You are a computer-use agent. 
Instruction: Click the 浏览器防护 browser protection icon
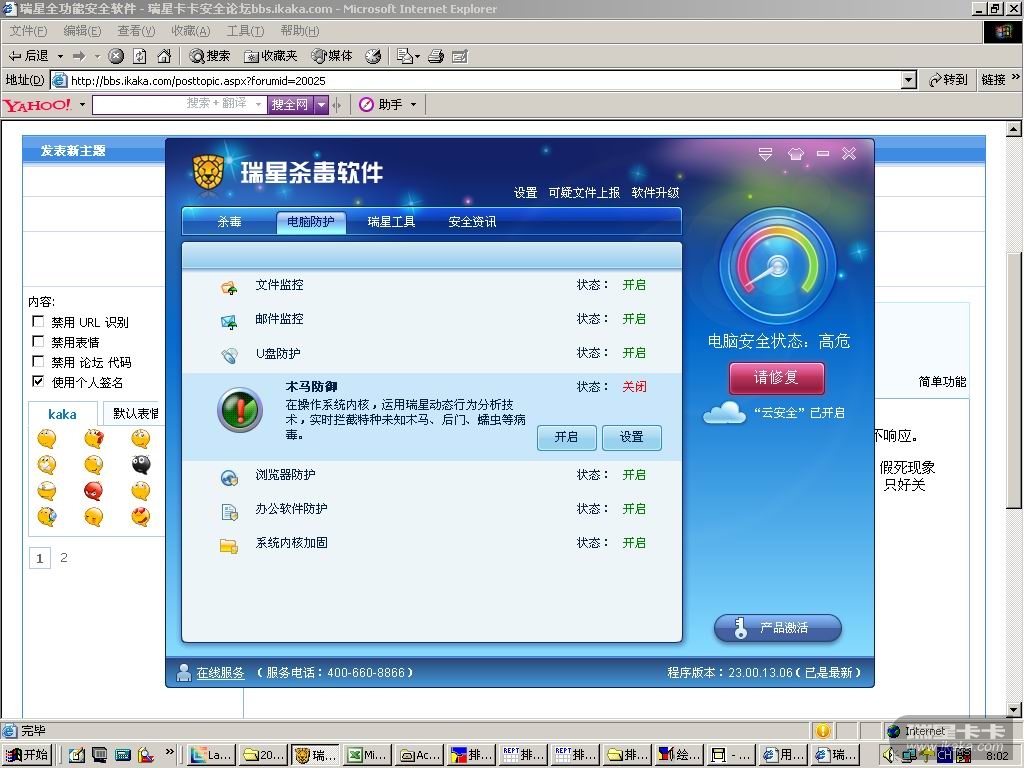pyautogui.click(x=229, y=477)
